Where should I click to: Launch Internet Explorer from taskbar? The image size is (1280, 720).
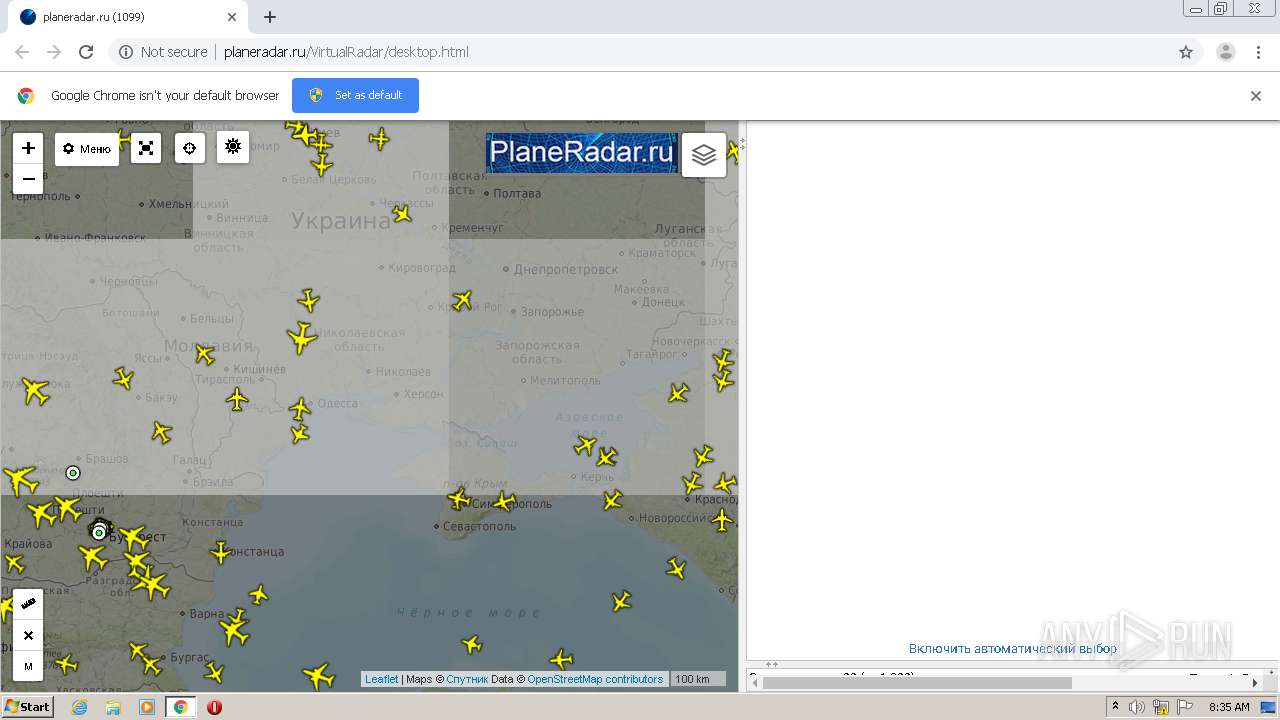(79, 707)
